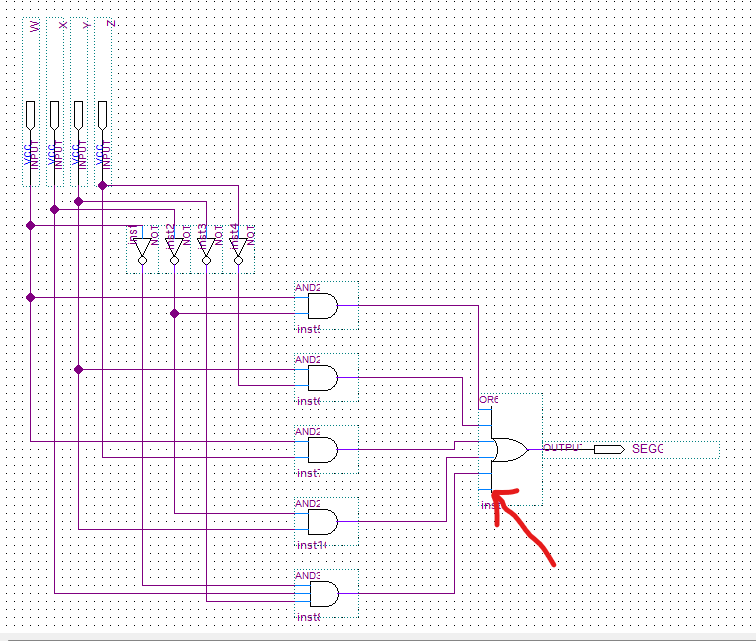756x641 pixels.
Task: Select the Z input pin symbol
Action: coord(102,115)
